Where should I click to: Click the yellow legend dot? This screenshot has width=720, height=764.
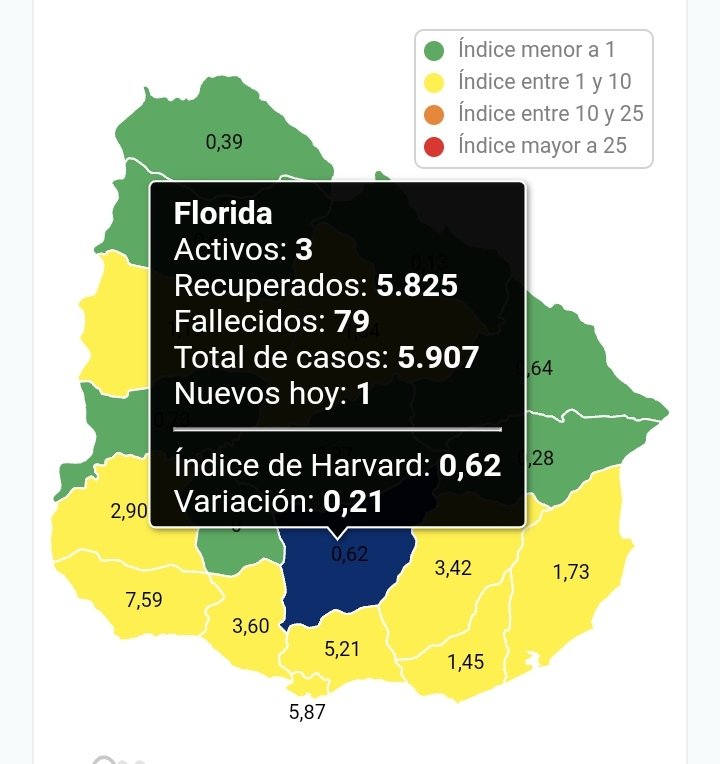[434, 82]
